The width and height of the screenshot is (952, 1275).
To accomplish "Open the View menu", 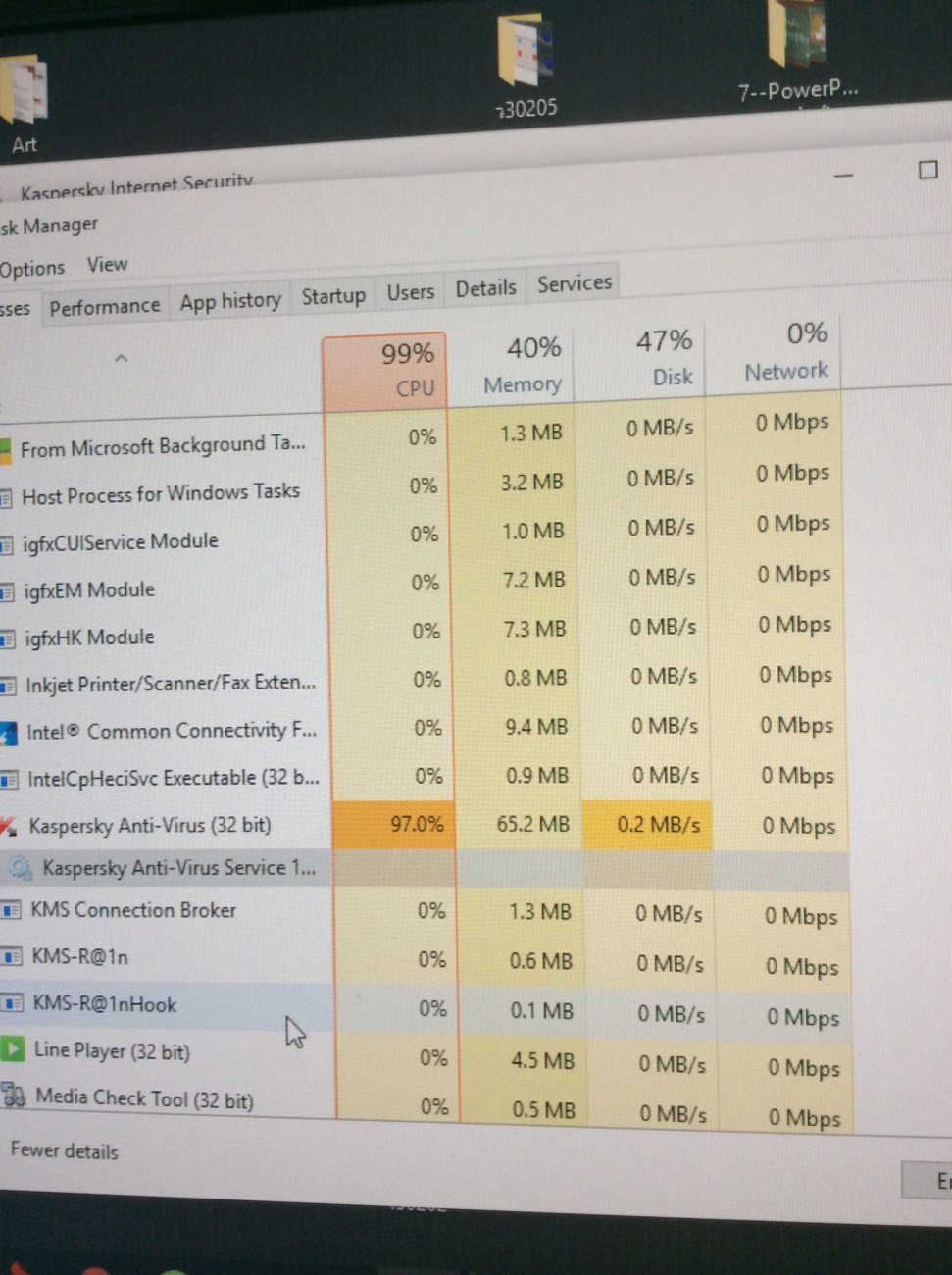I will 107,264.
